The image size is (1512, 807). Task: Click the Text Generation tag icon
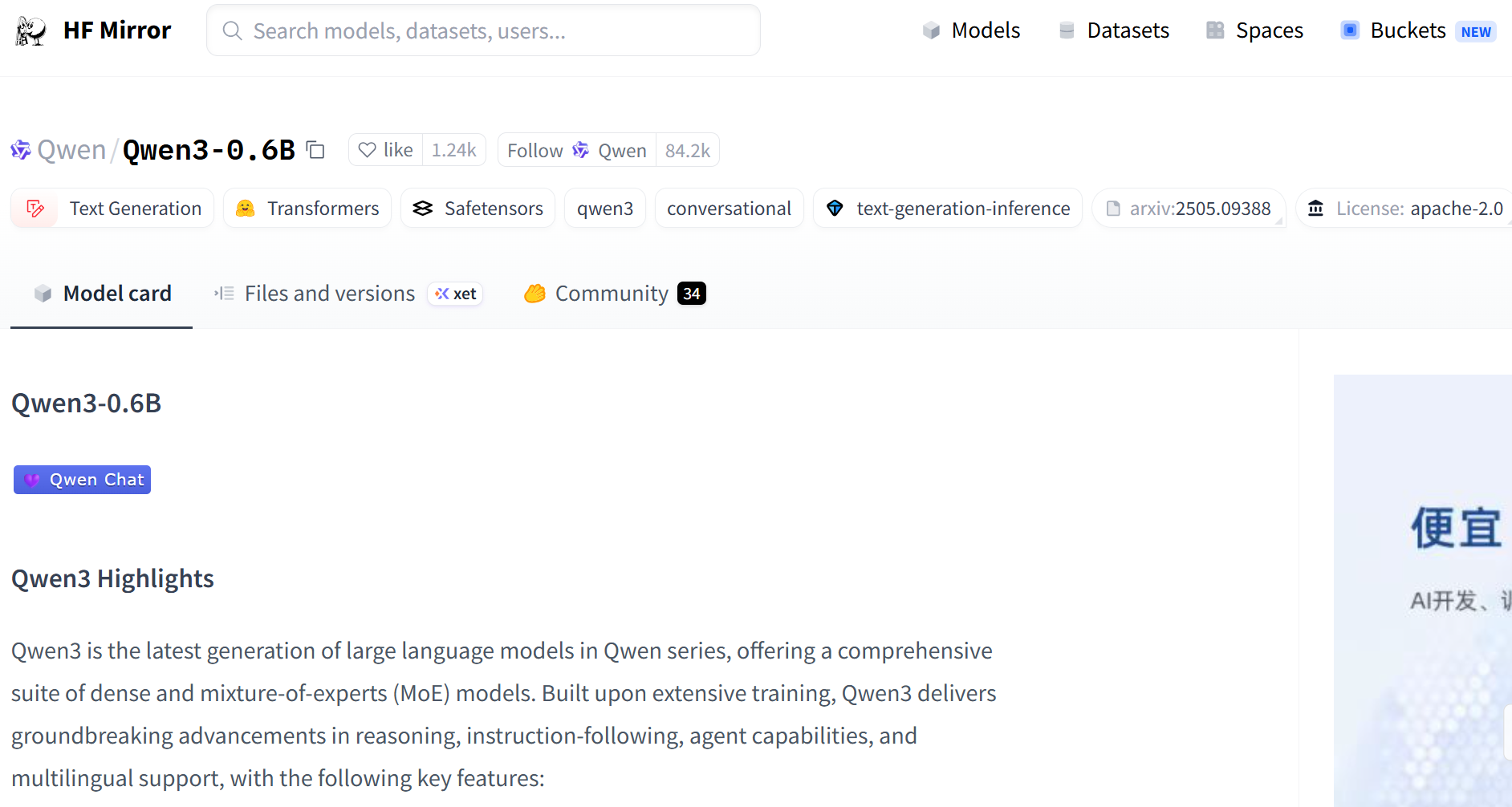(x=35, y=209)
